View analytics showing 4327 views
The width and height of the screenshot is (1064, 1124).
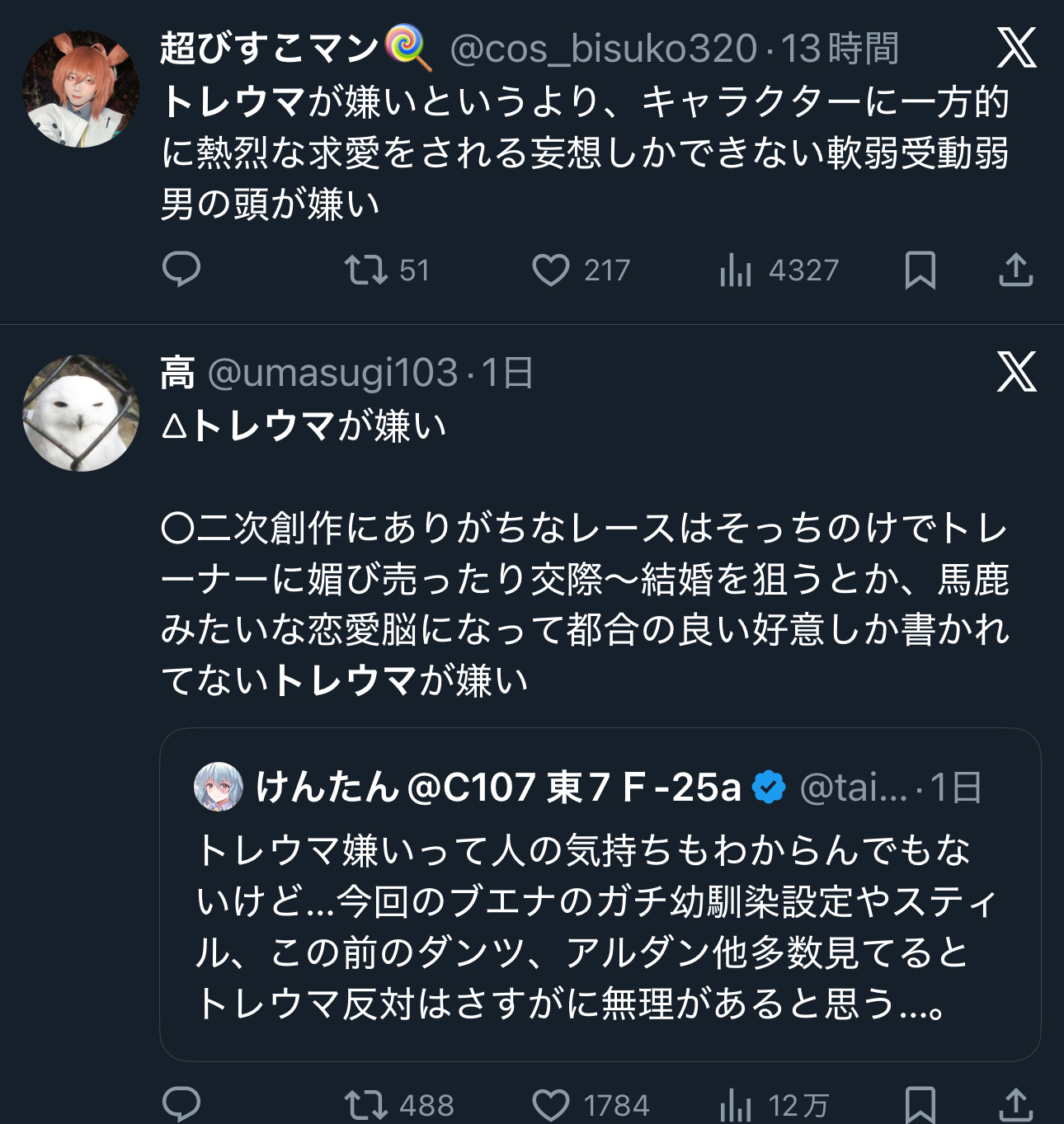[x=736, y=270]
